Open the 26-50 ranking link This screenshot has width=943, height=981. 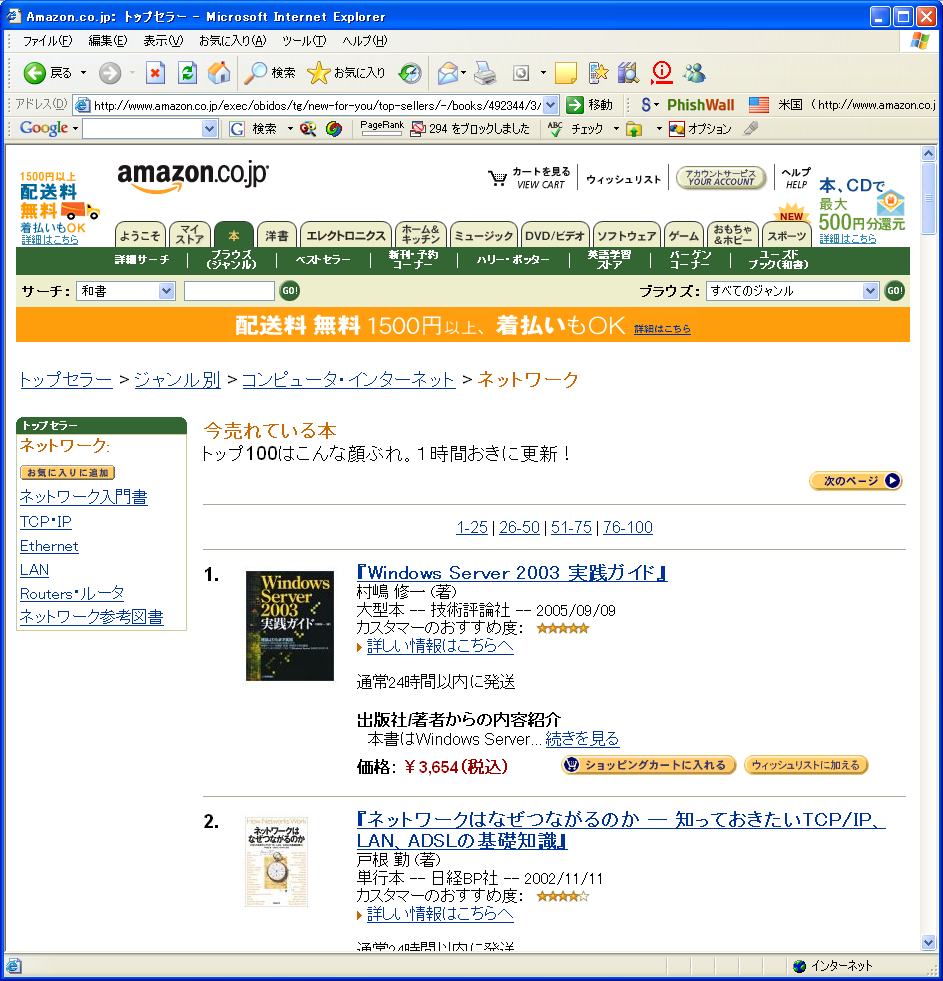(519, 527)
